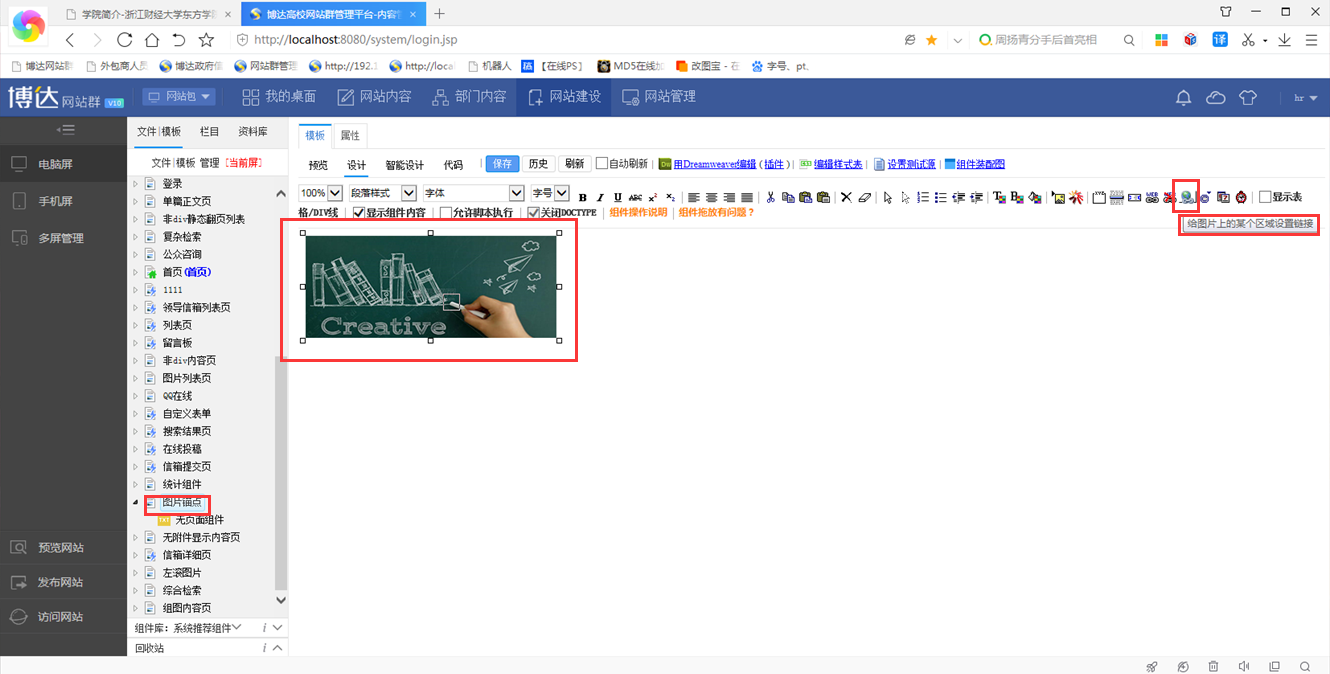
Task: Expand the 组件库 panel chevron
Action: pyautogui.click(x=277, y=627)
